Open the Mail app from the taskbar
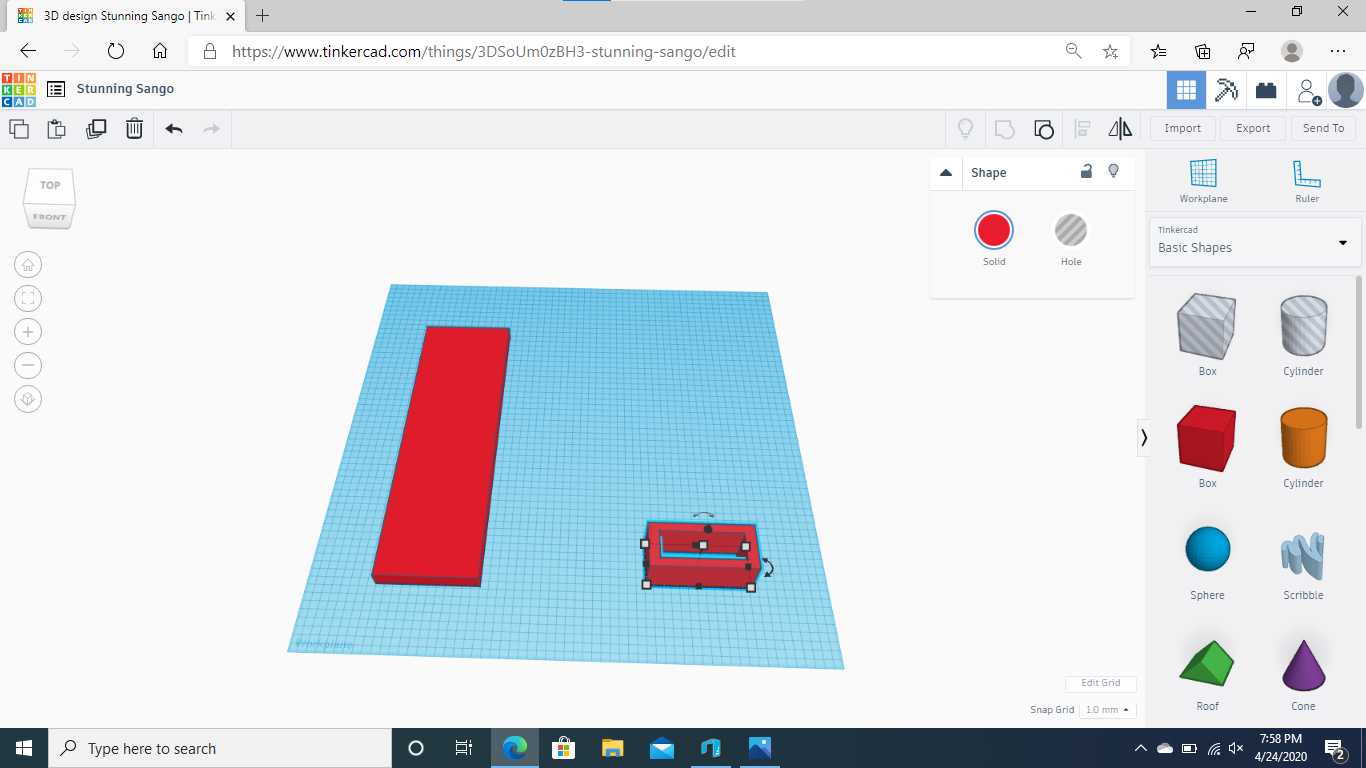1366x768 pixels. pyautogui.click(x=662, y=748)
